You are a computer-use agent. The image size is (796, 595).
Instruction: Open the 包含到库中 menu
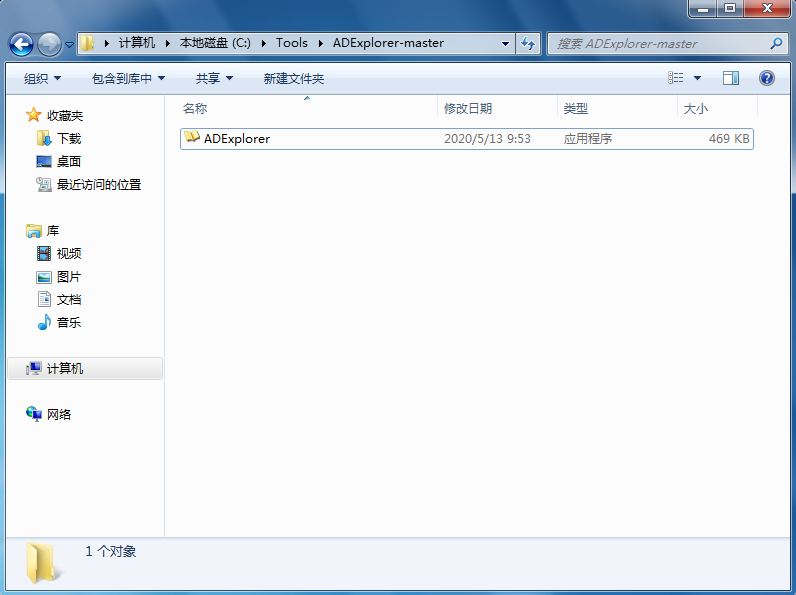pyautogui.click(x=128, y=79)
